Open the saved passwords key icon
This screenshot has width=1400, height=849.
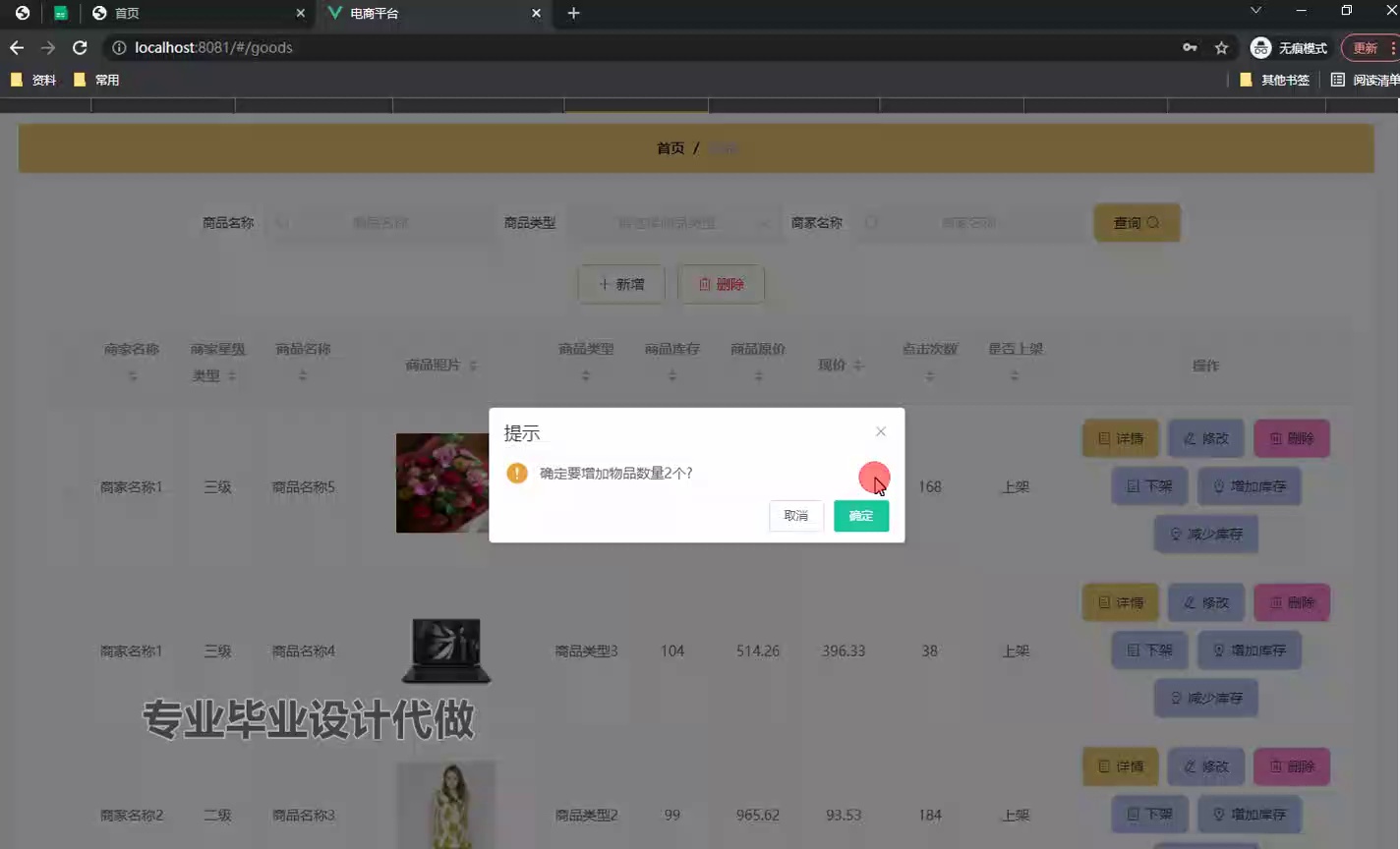[1190, 47]
